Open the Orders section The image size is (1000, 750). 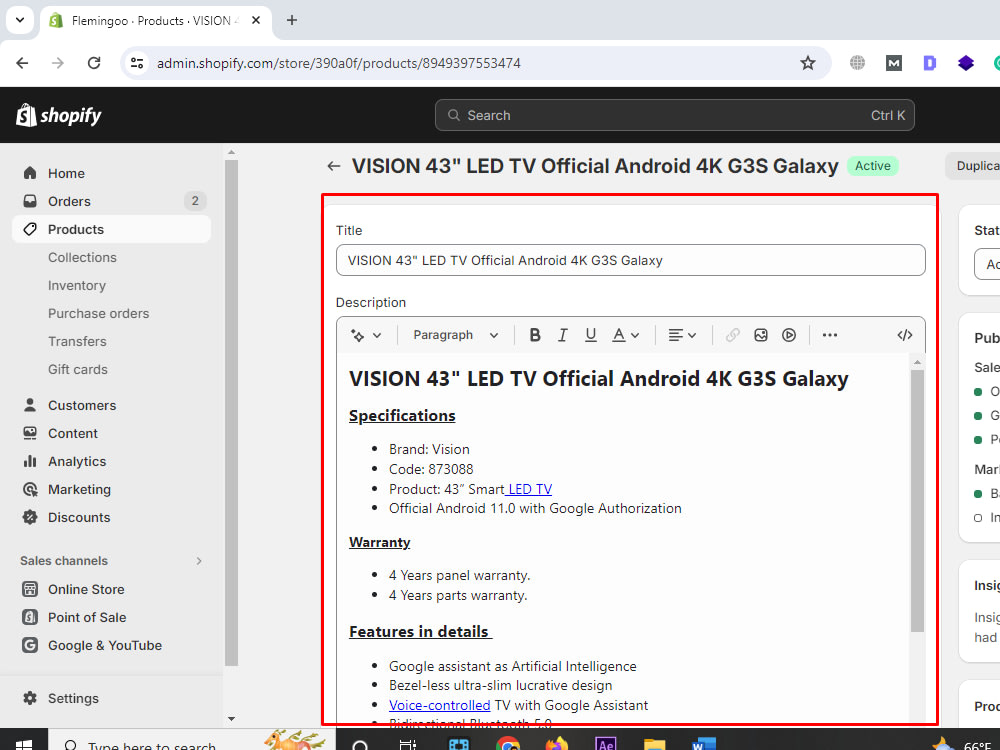70,202
